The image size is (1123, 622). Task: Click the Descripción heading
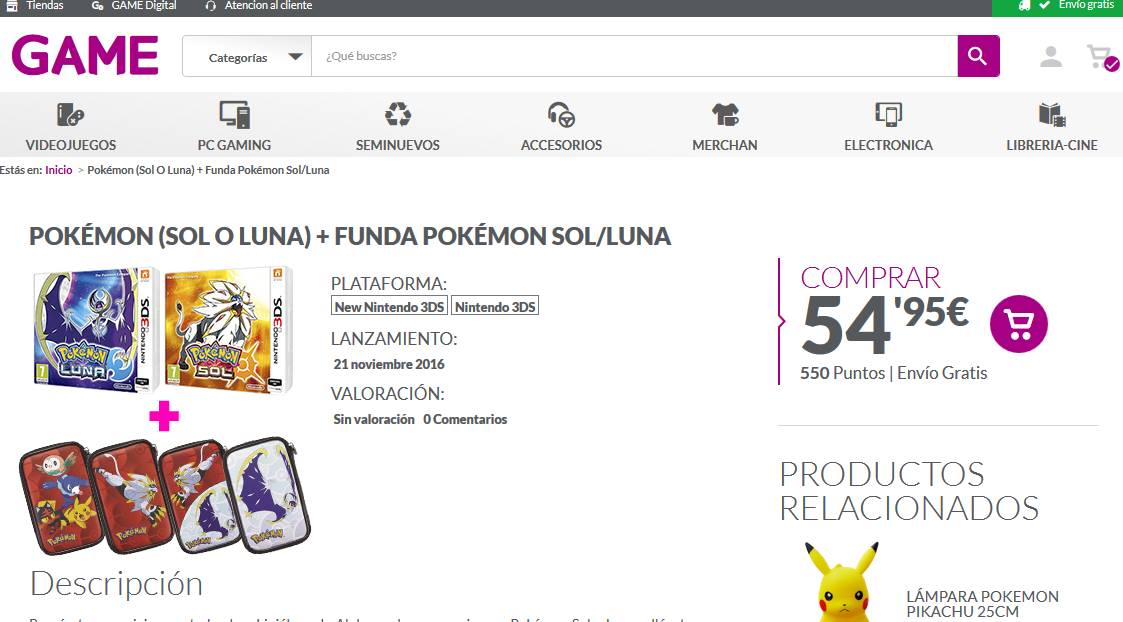(x=117, y=584)
